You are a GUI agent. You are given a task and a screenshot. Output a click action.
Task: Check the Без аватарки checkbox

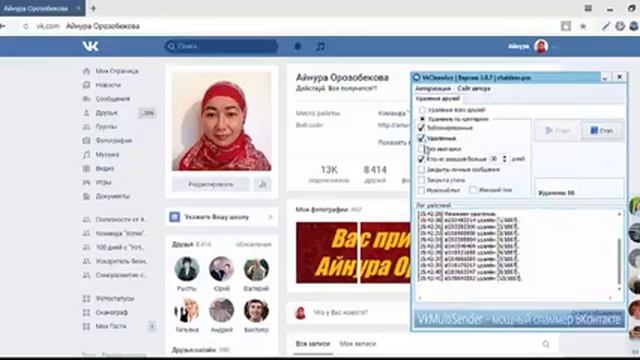(x=422, y=149)
